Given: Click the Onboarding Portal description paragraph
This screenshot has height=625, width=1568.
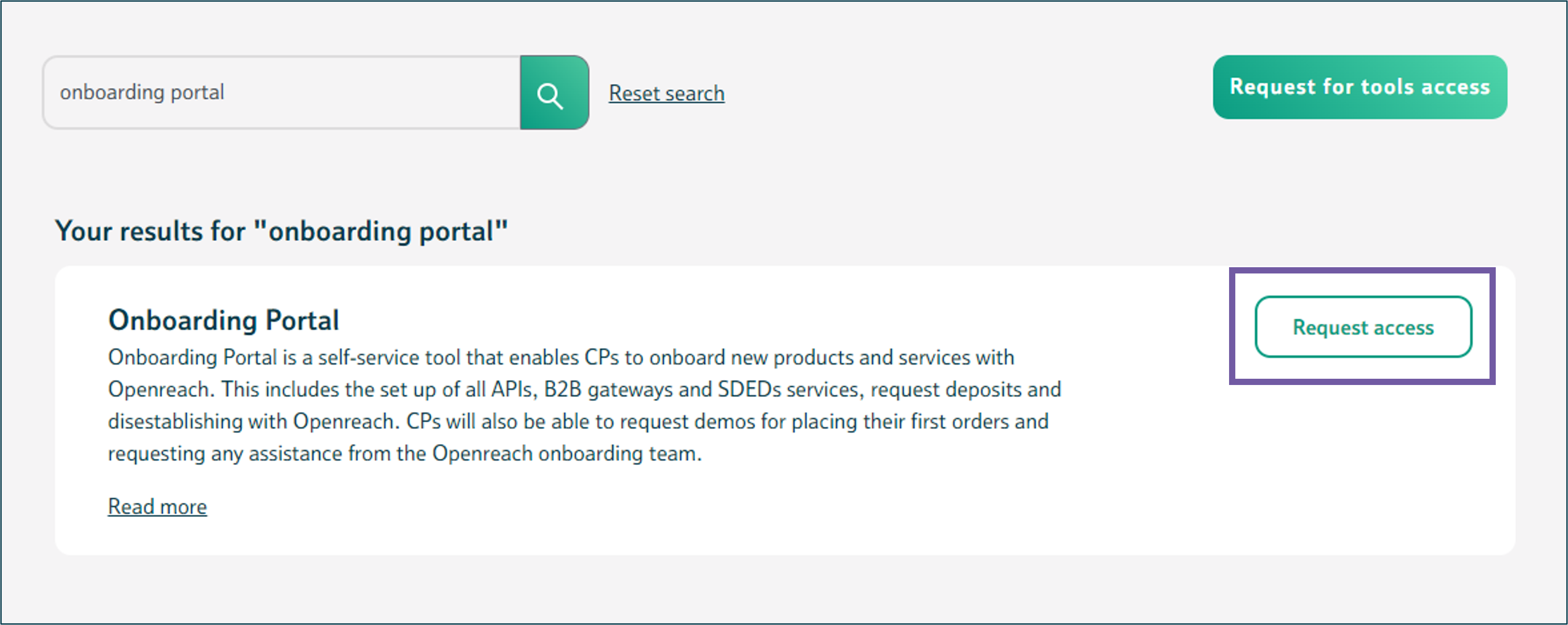Looking at the screenshot, I should click(x=584, y=405).
